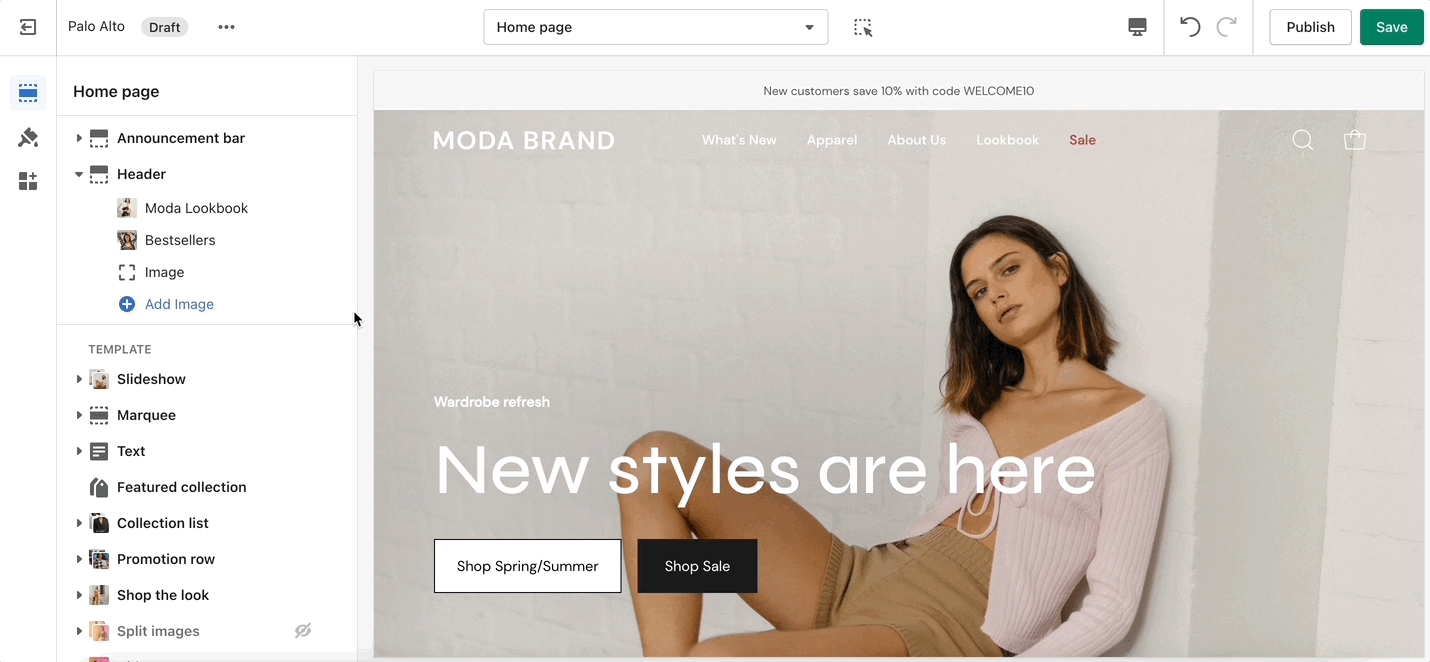1430x662 pixels.
Task: Collapse the Header section
Action: pos(79,174)
